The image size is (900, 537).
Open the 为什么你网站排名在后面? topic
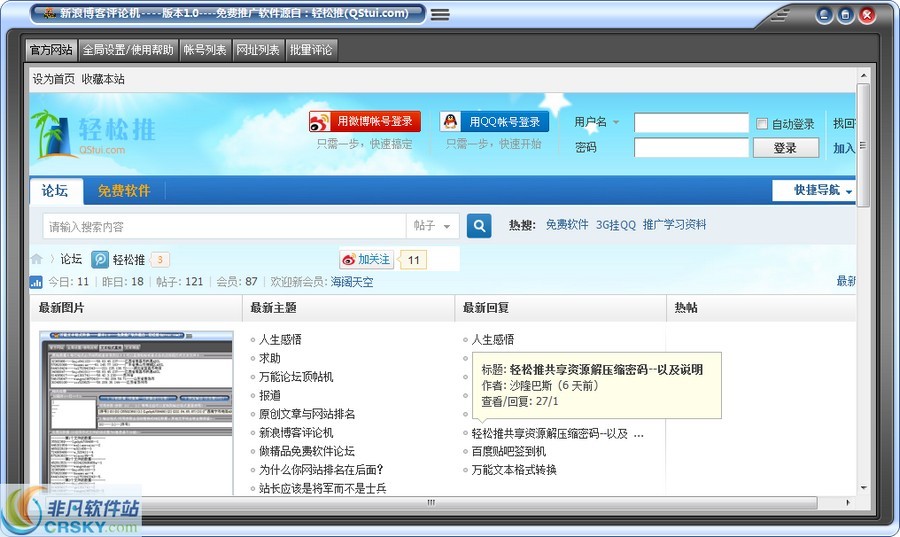321,470
